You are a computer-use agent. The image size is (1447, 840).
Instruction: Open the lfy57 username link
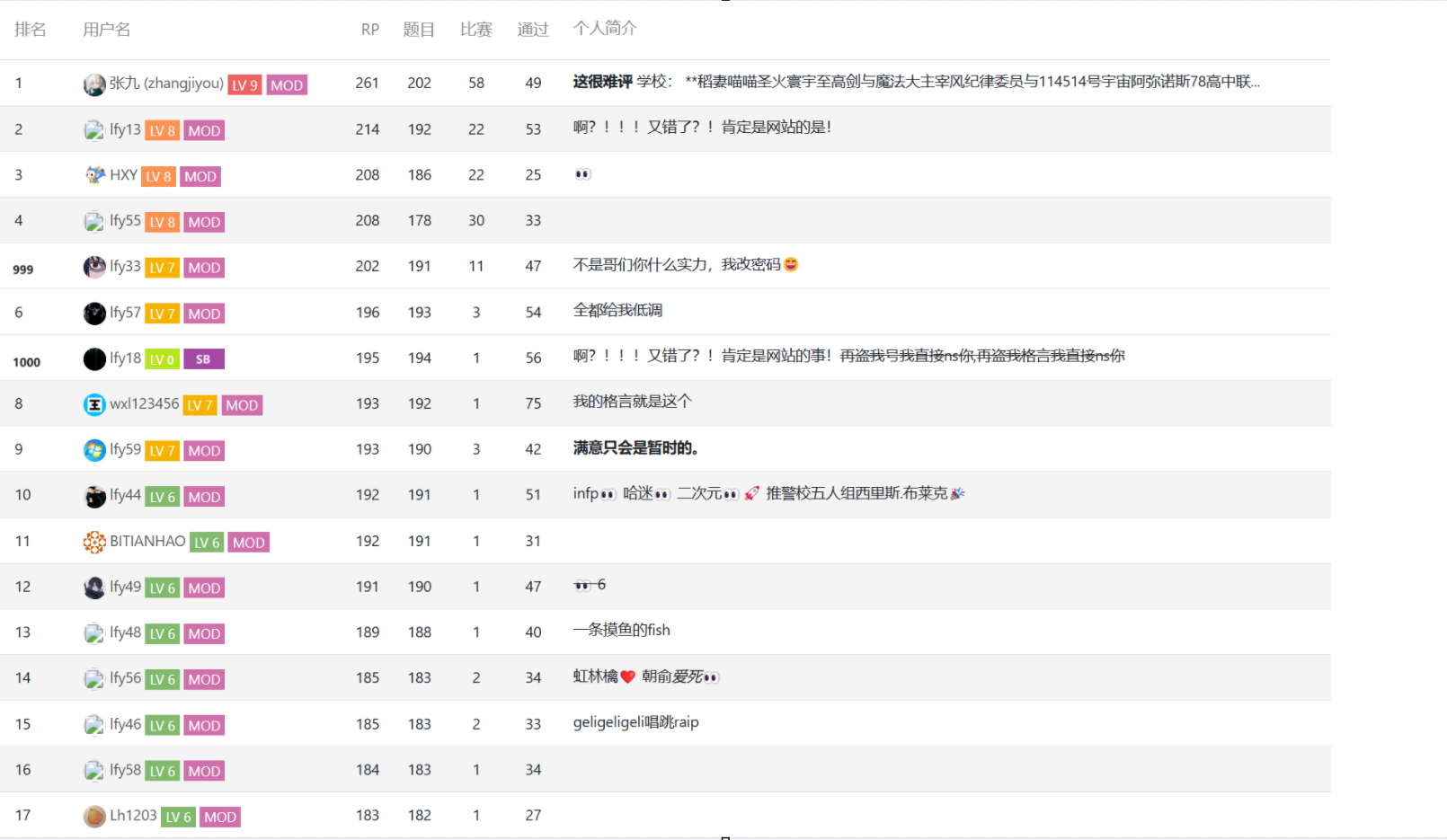(125, 313)
